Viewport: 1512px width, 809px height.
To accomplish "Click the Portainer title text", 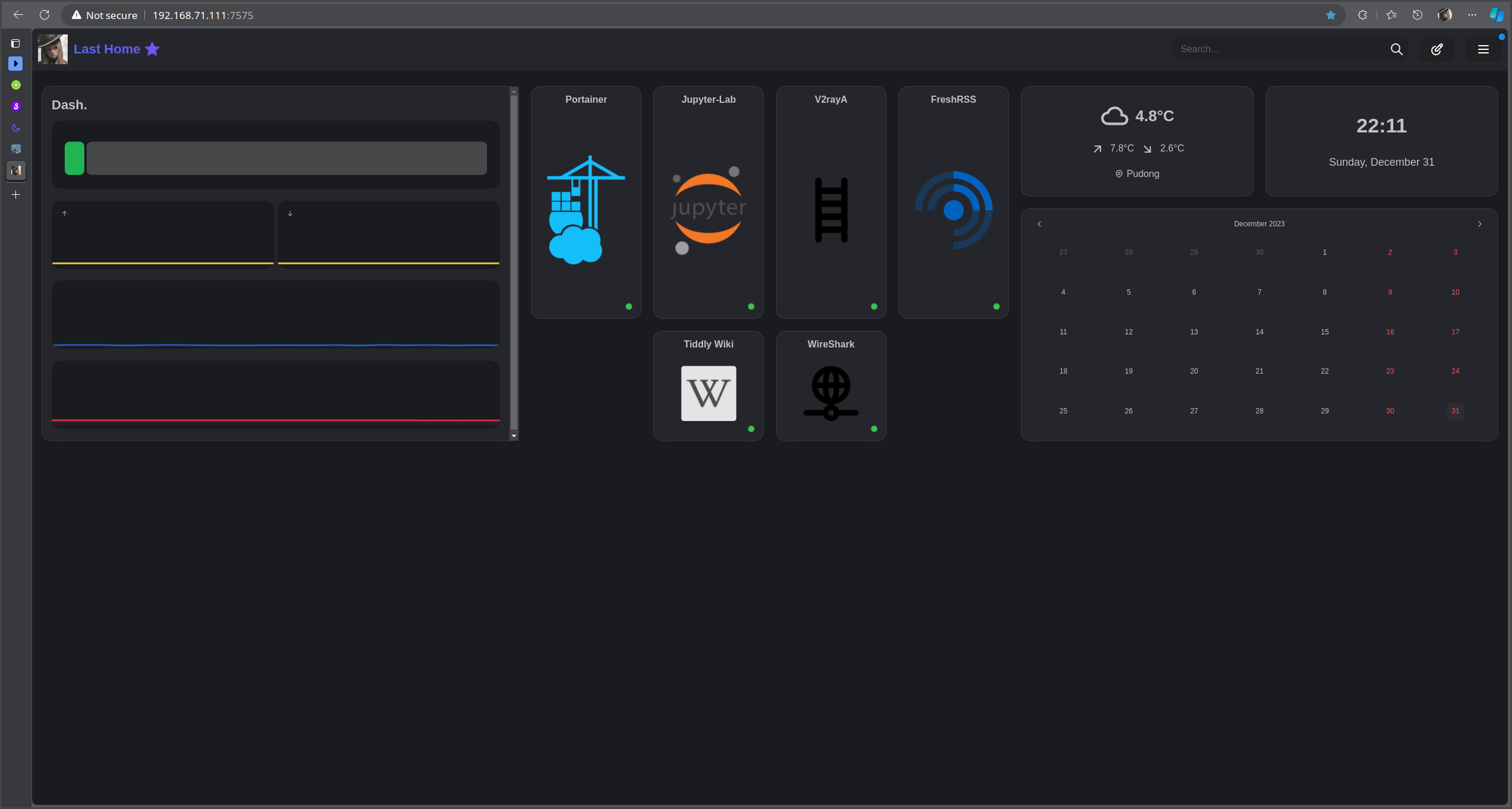I will point(586,100).
